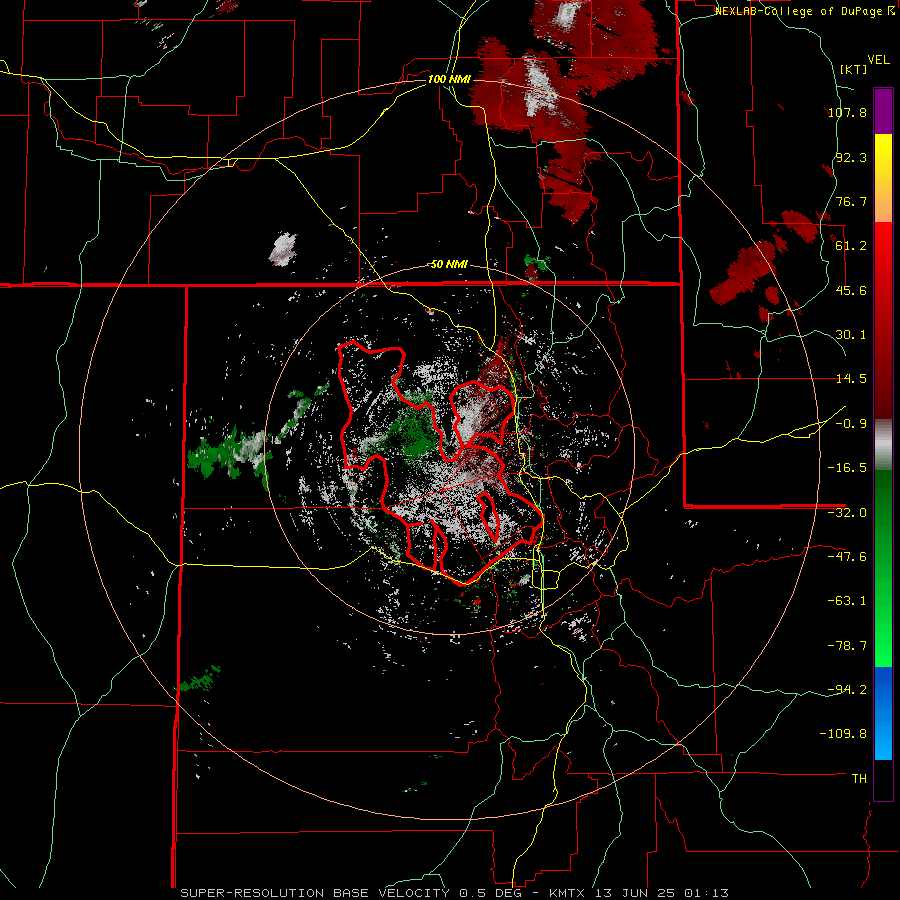
Task: Click the VEL legend title
Action: (x=878, y=60)
